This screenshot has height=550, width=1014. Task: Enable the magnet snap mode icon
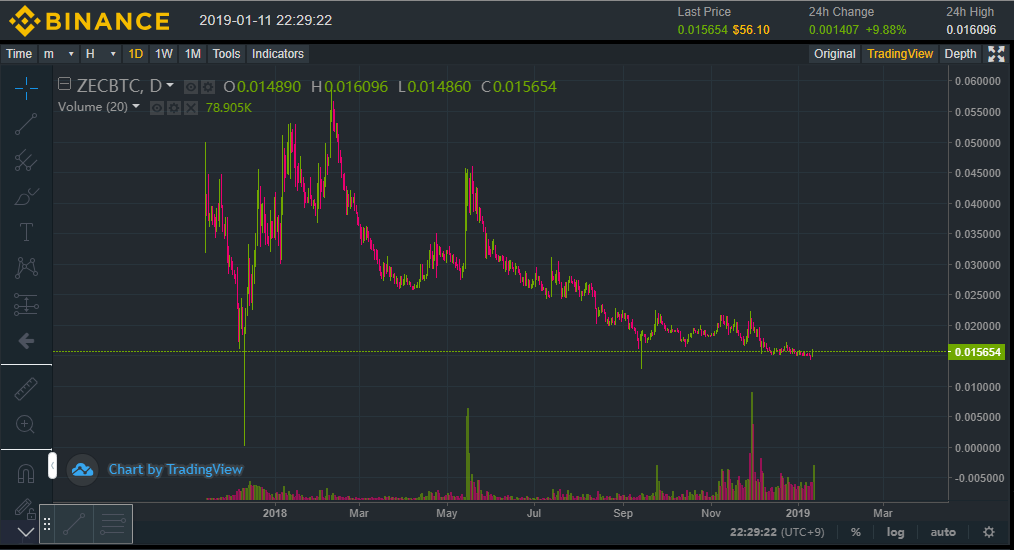(26, 472)
